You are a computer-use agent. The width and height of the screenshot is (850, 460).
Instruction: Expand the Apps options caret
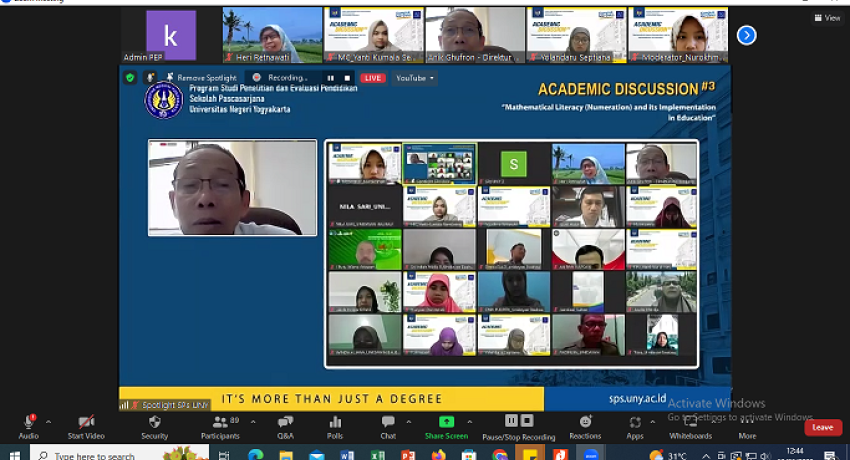coord(653,422)
